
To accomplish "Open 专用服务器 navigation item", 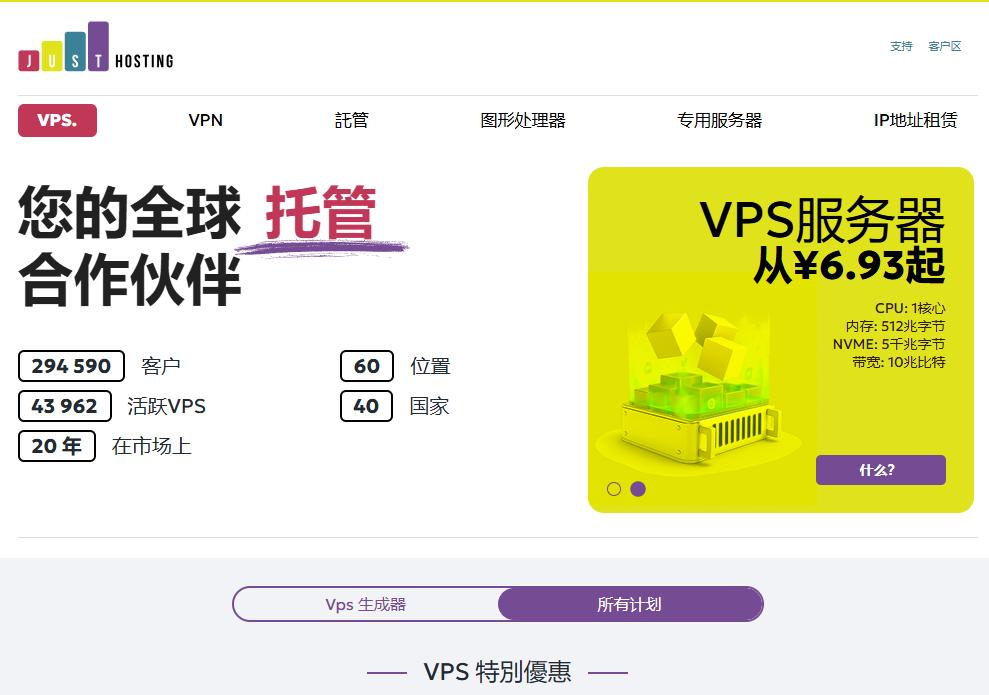I will pyautogui.click(x=719, y=120).
